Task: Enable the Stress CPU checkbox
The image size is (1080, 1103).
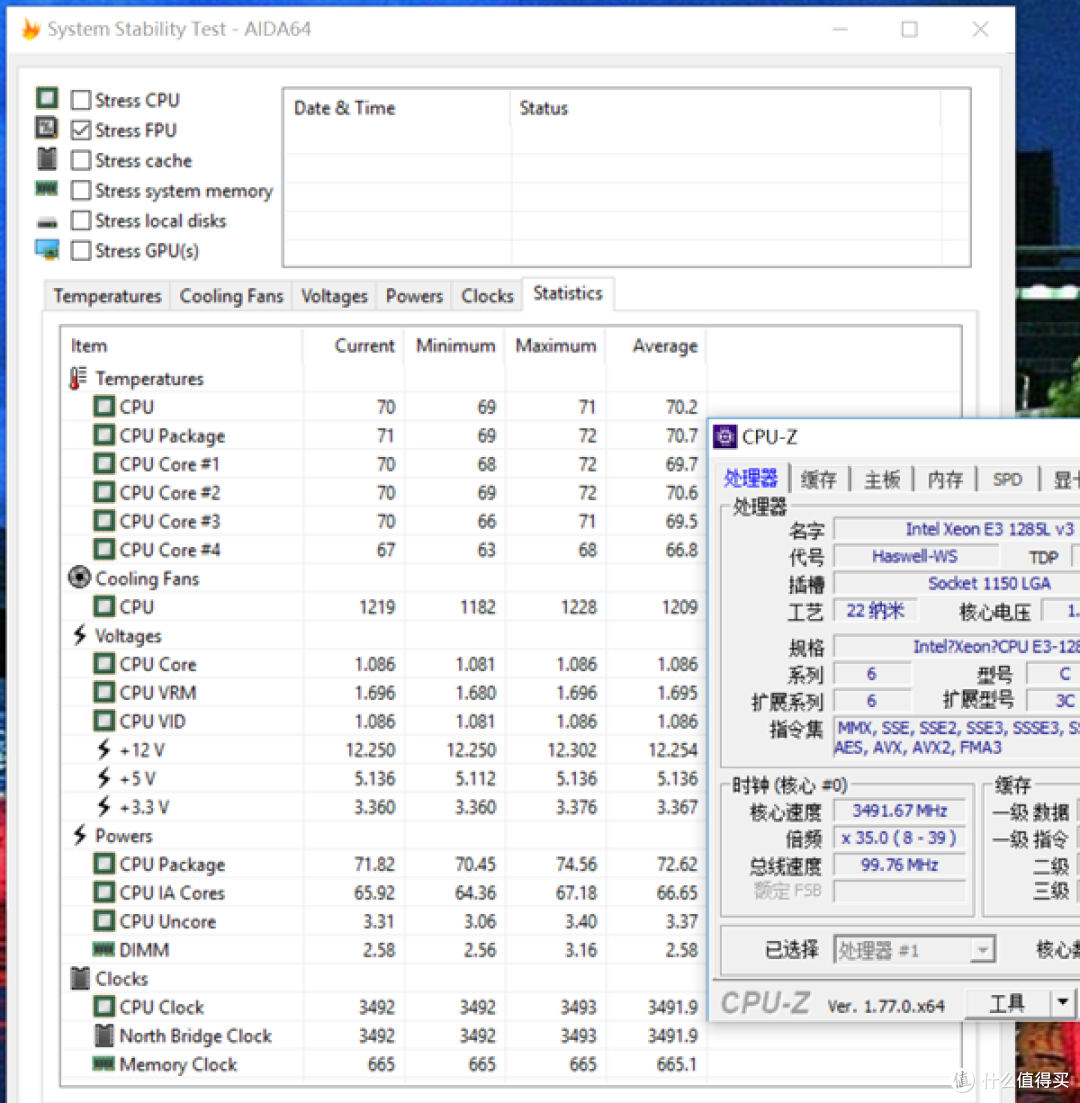Action: (81, 100)
